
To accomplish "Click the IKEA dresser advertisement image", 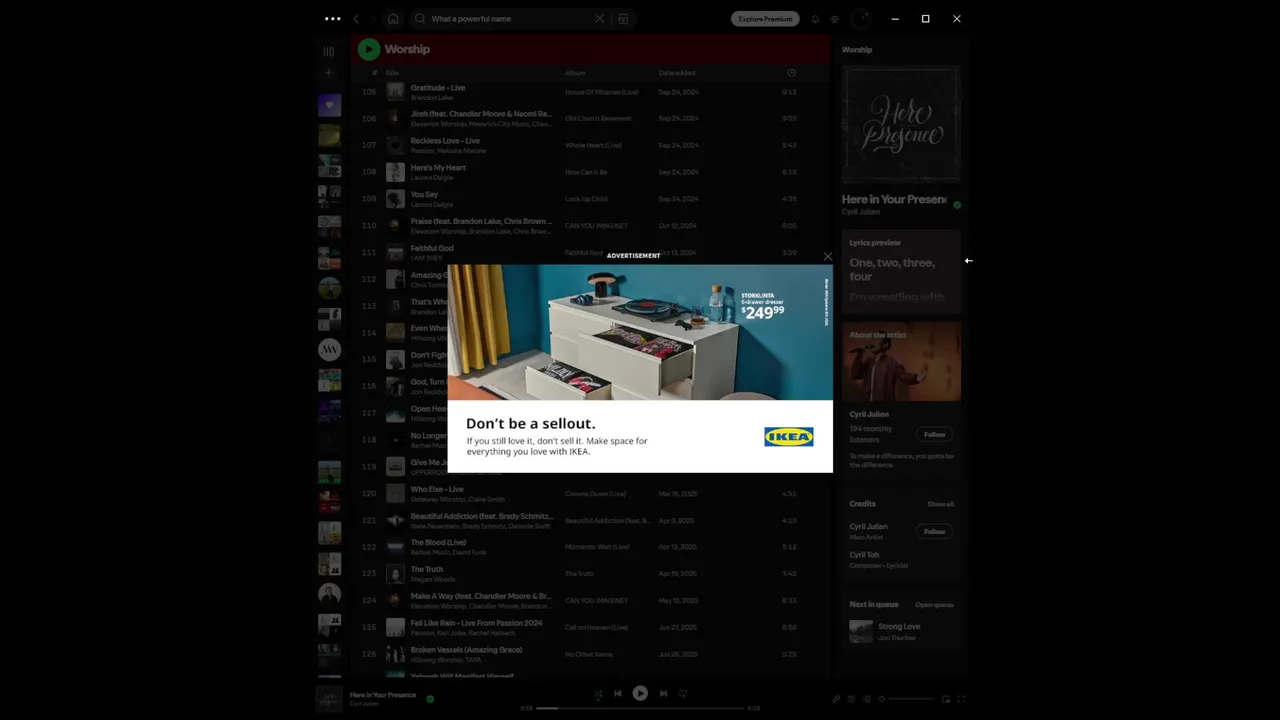I will [x=640, y=333].
